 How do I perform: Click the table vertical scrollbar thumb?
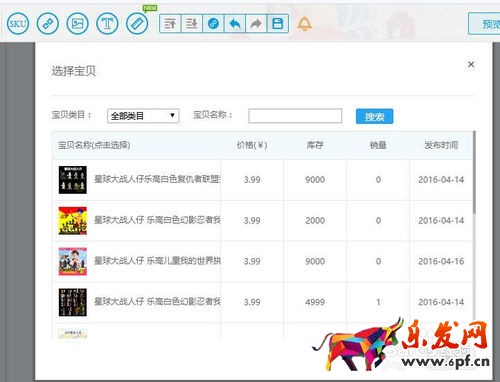pos(474,173)
